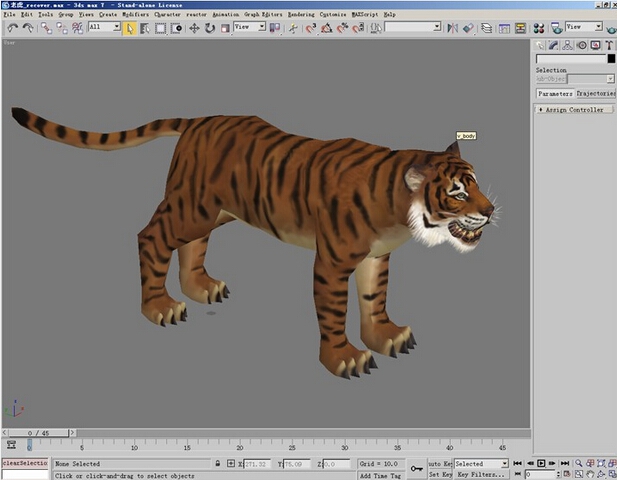Click the Rectangular Selection Region icon
This screenshot has height=480, width=617.
161,28
